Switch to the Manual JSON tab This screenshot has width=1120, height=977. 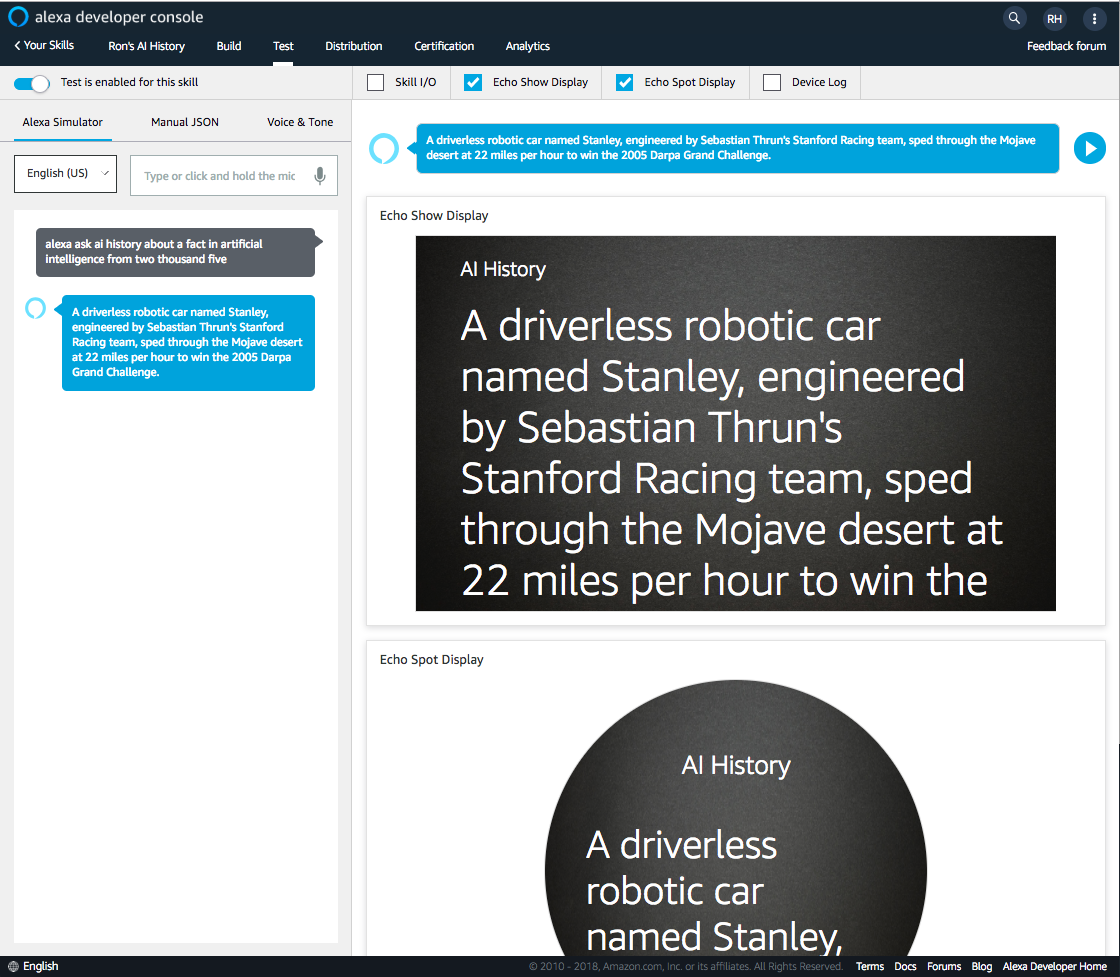click(x=185, y=122)
